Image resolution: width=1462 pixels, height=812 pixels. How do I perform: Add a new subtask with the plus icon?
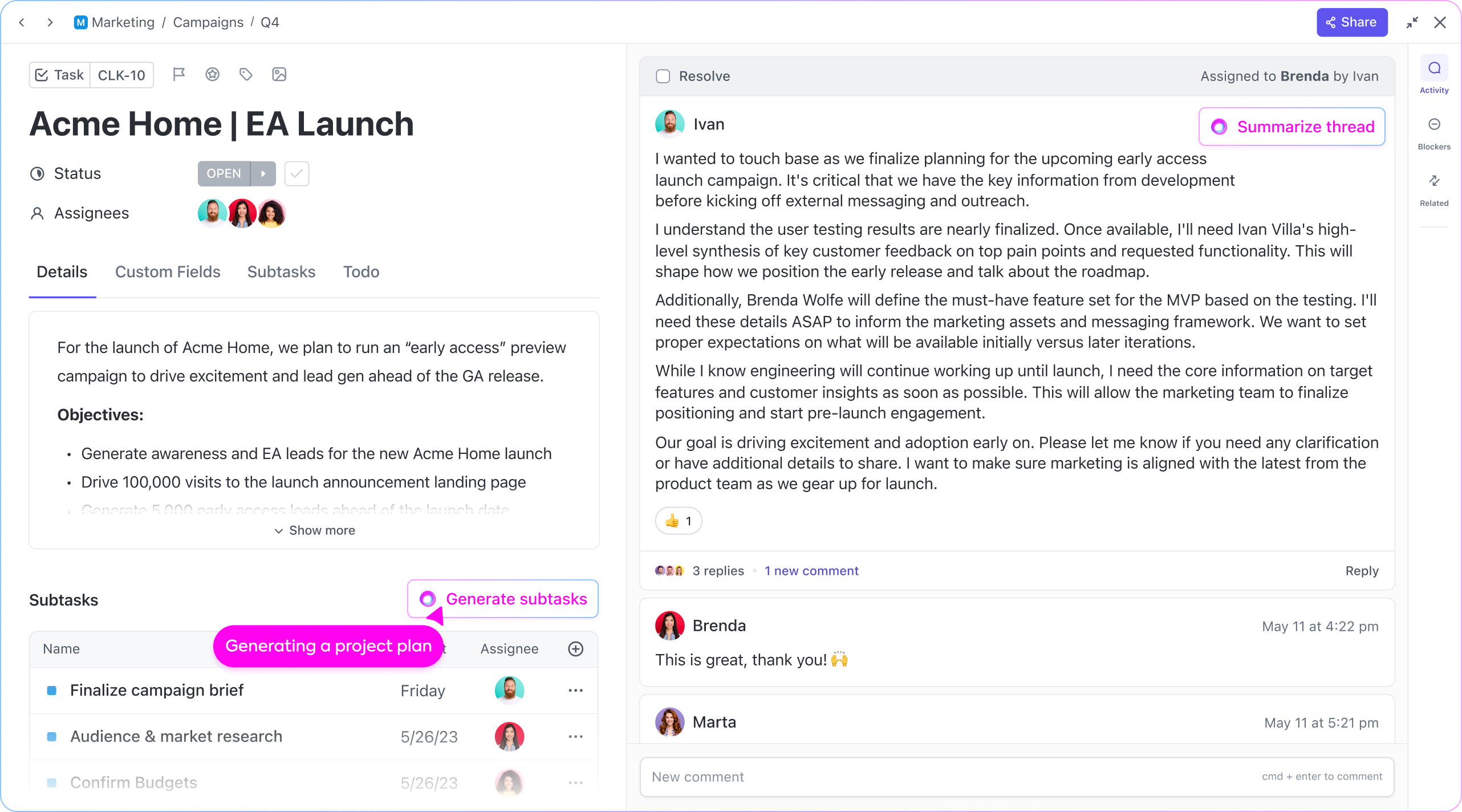575,649
